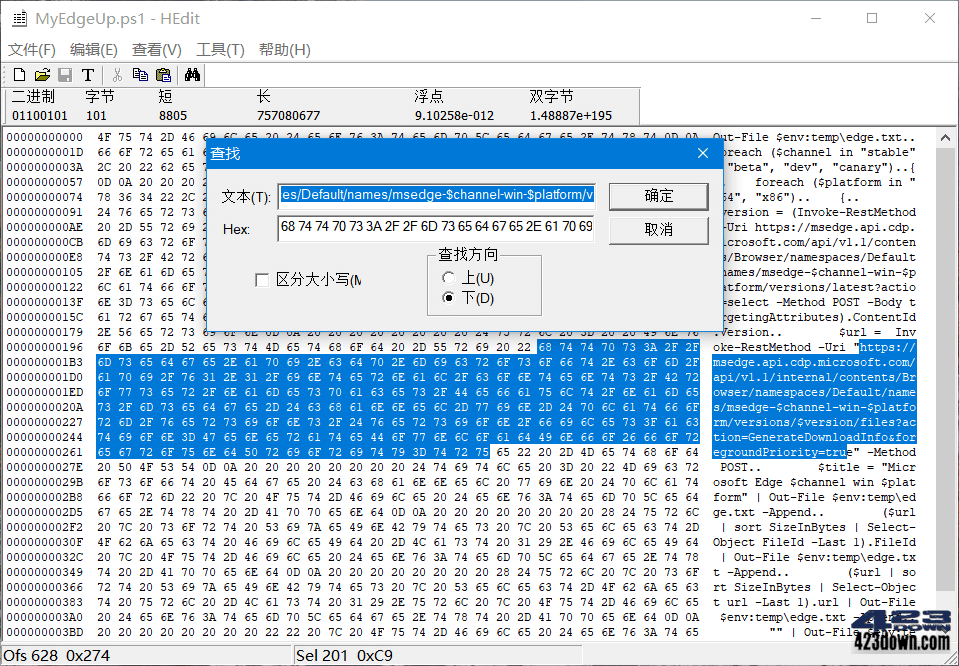Open the 文件(F) menu

pyautogui.click(x=33, y=49)
